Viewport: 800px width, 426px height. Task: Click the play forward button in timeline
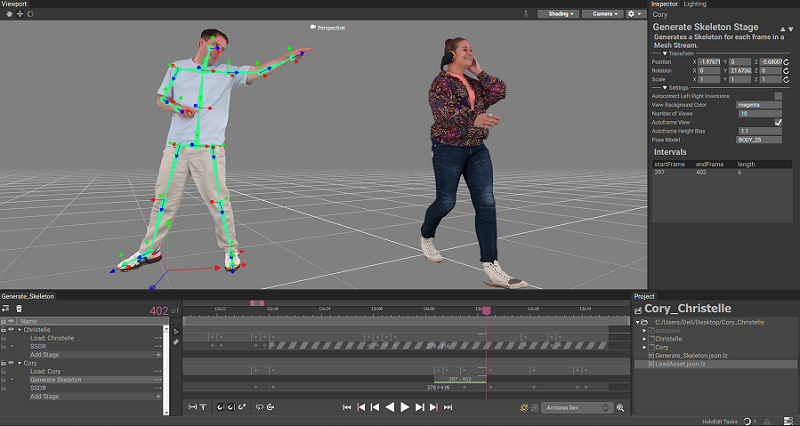pos(405,408)
